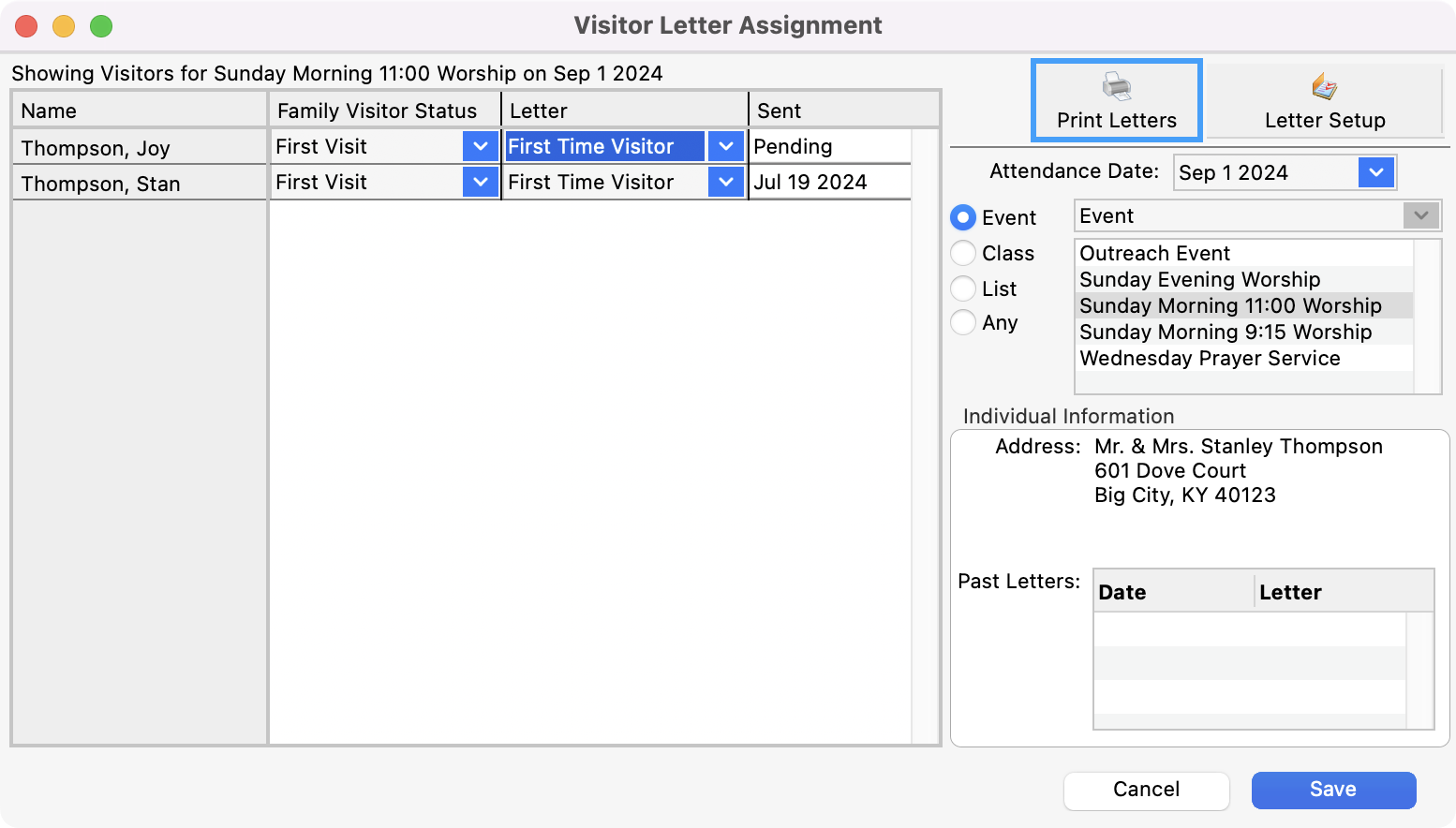
Task: Click the Sent column header
Action: 779,111
